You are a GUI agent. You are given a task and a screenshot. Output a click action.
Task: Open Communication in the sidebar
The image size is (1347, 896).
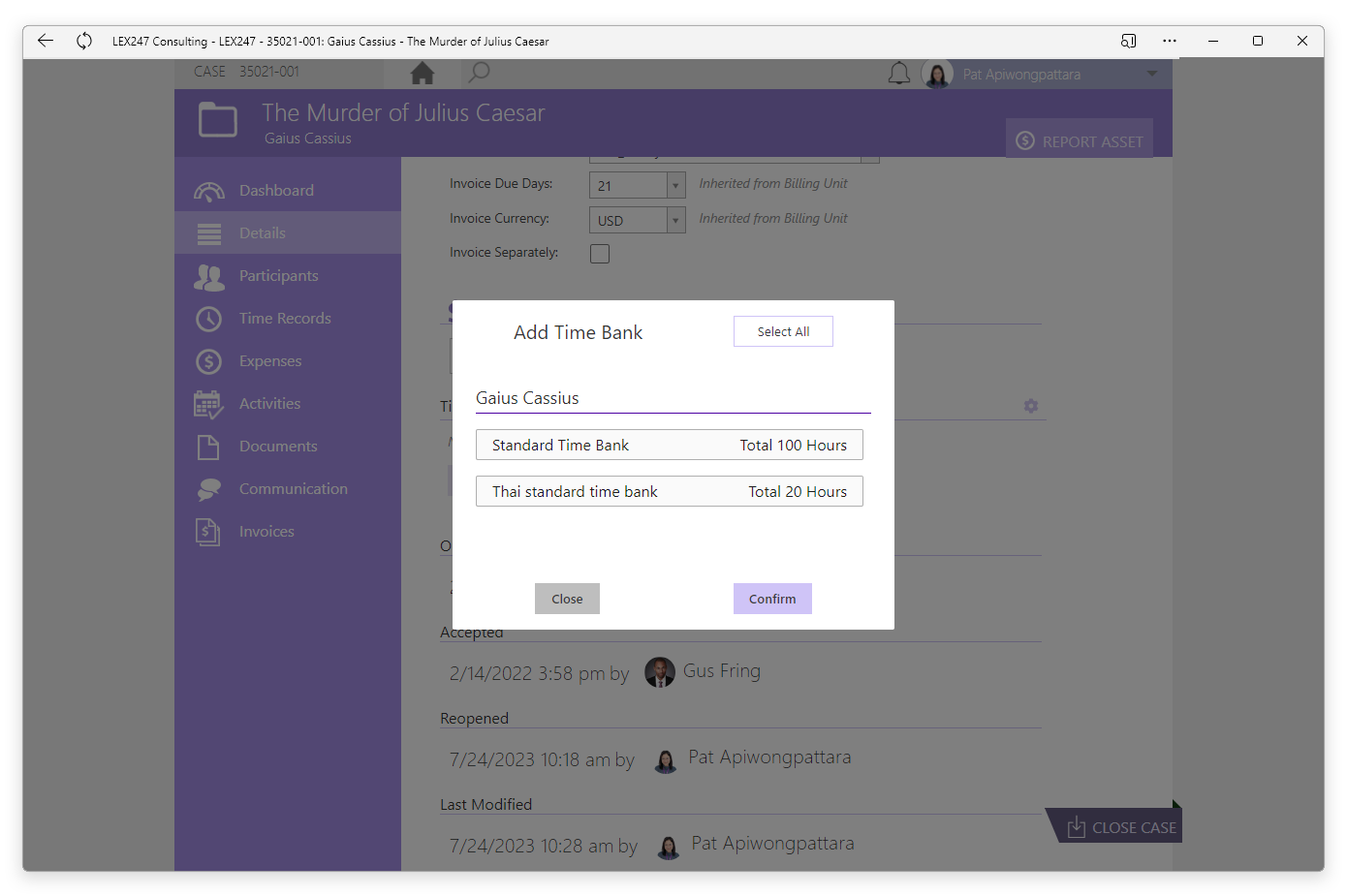pos(288,489)
